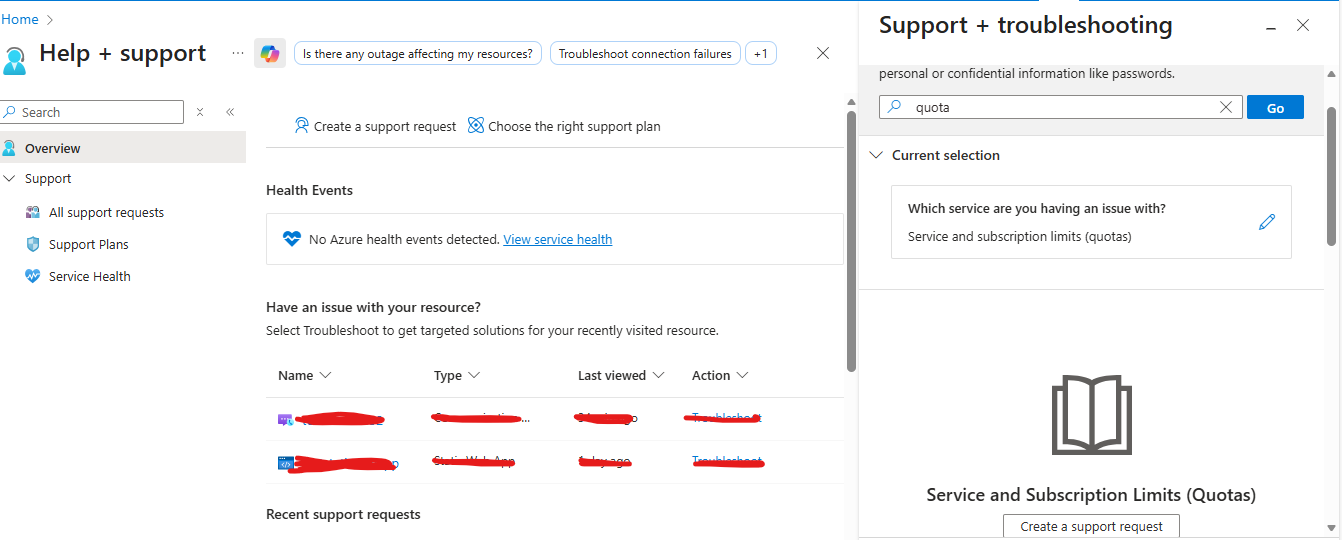Click the Support Plans shield icon
This screenshot has height=540, width=1342.
(32, 245)
